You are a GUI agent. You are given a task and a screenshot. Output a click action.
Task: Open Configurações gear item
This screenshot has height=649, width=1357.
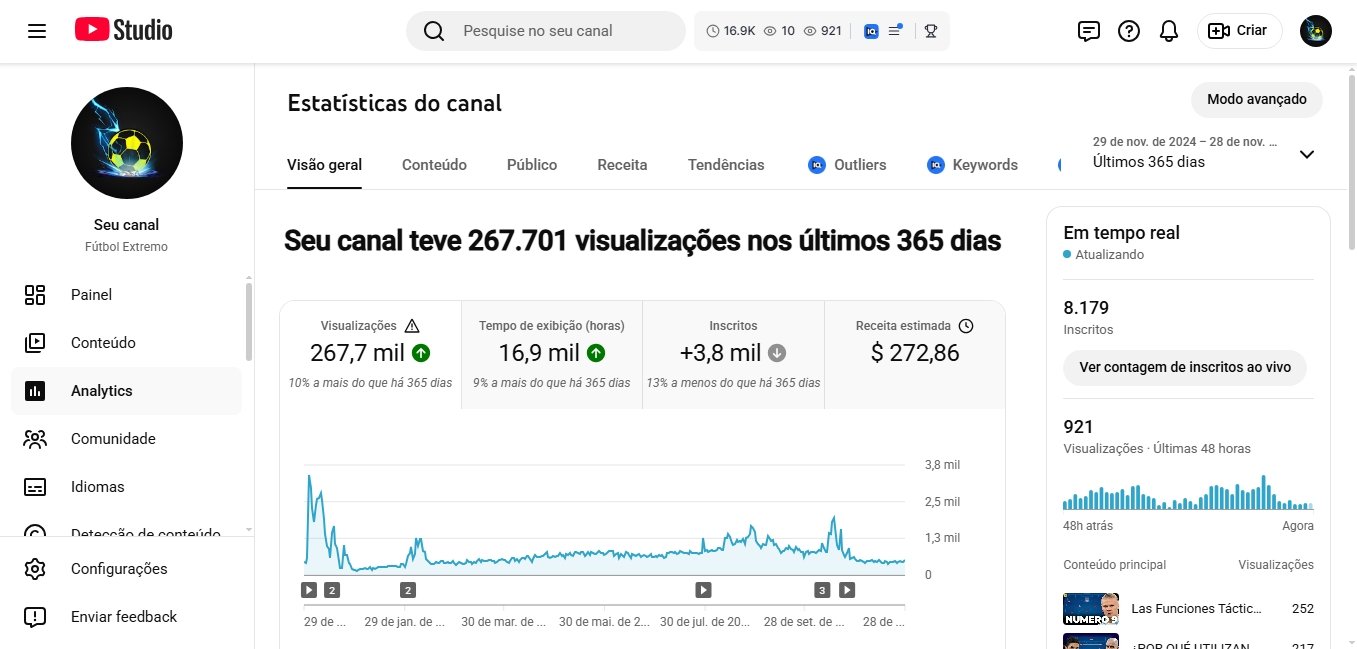pyautogui.click(x=126, y=569)
